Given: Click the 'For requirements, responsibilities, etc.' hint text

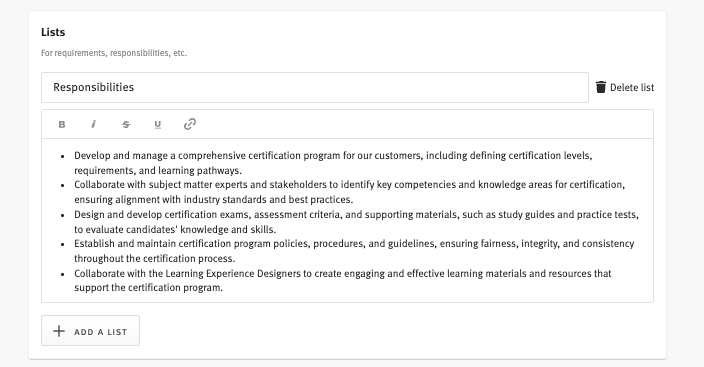Looking at the screenshot, I should [x=114, y=53].
